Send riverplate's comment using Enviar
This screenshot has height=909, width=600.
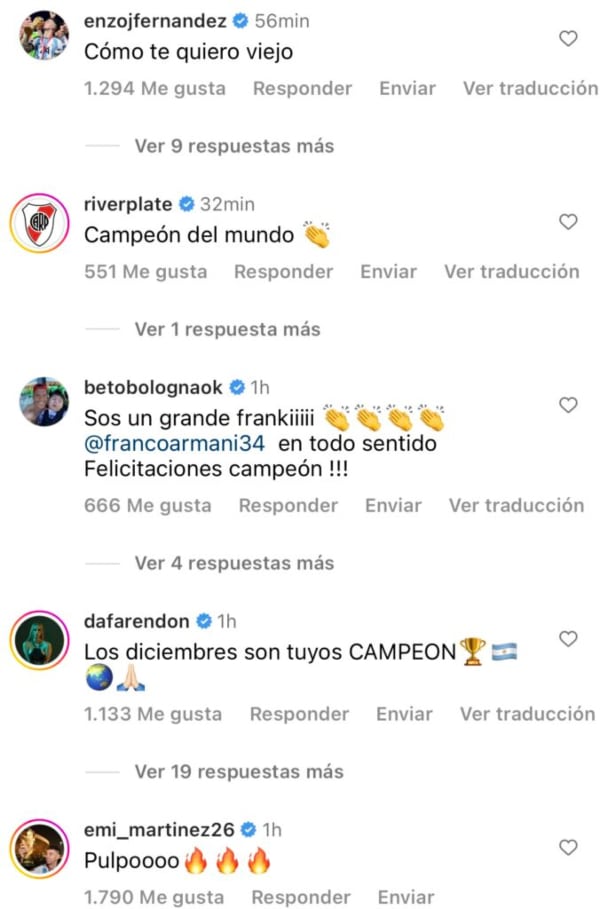[388, 271]
